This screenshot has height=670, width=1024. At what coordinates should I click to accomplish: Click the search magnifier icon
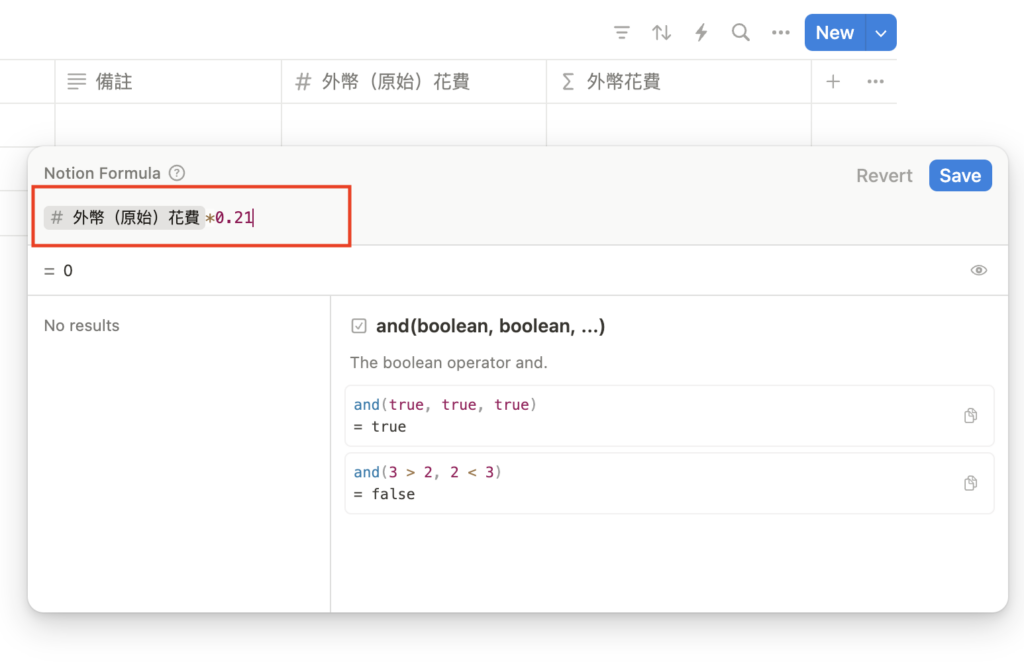point(741,33)
